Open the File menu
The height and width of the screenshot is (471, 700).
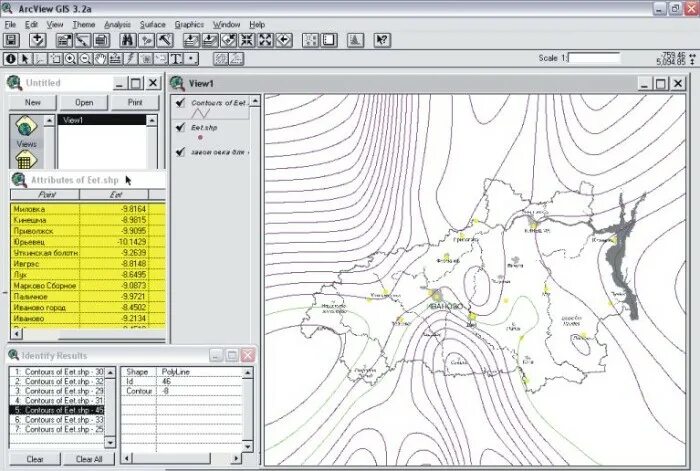[10, 25]
